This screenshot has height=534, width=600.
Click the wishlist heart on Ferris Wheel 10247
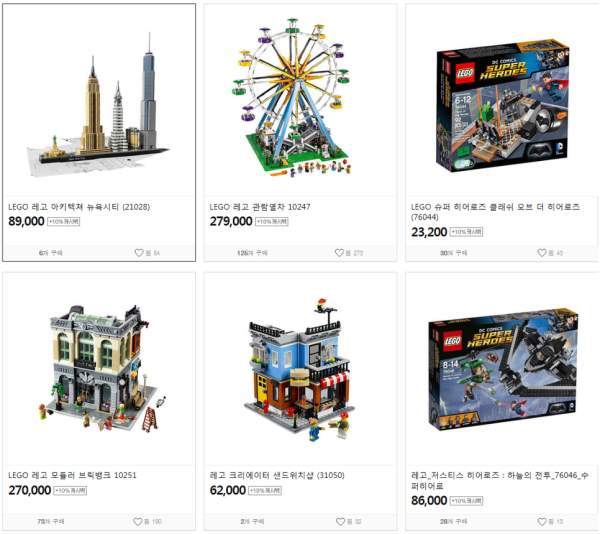pos(339,253)
